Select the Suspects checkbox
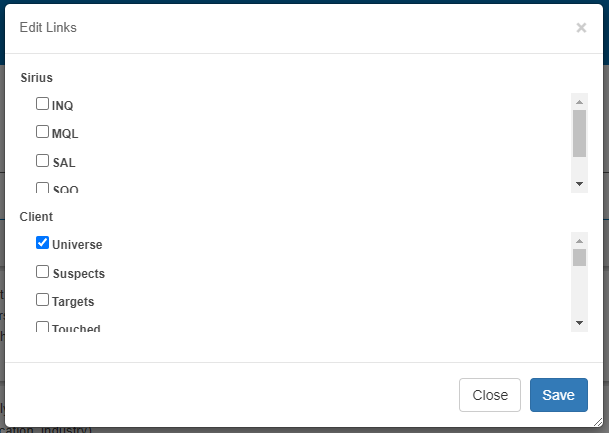 (42, 271)
